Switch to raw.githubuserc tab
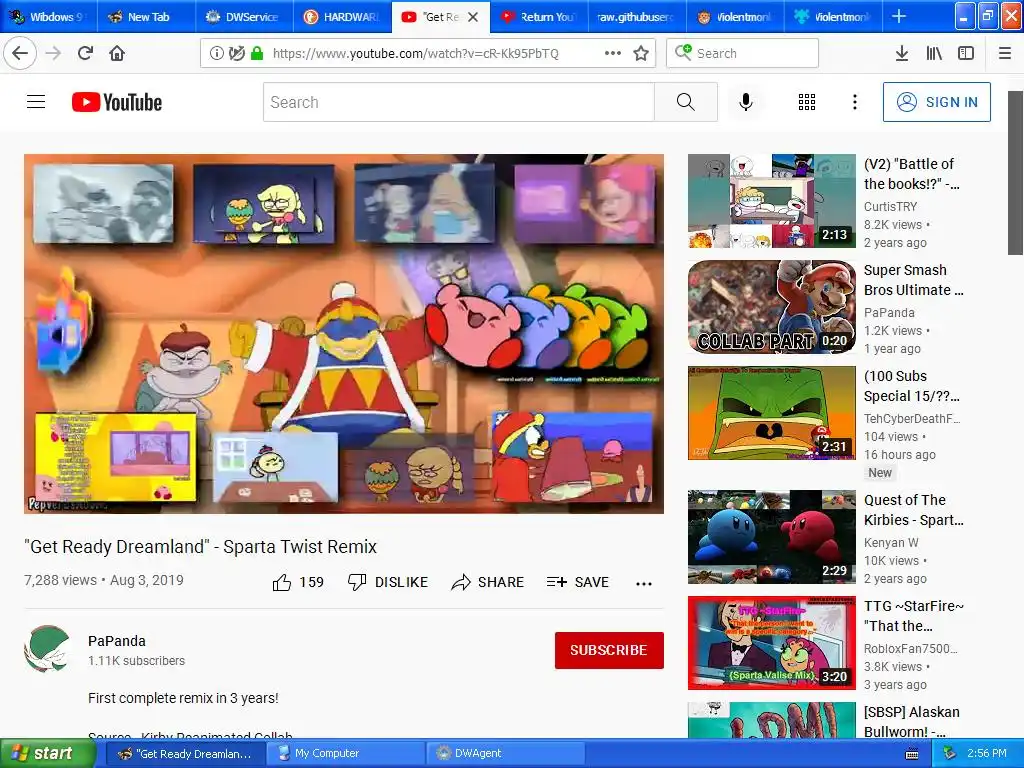The width and height of the screenshot is (1024, 768). tap(637, 16)
